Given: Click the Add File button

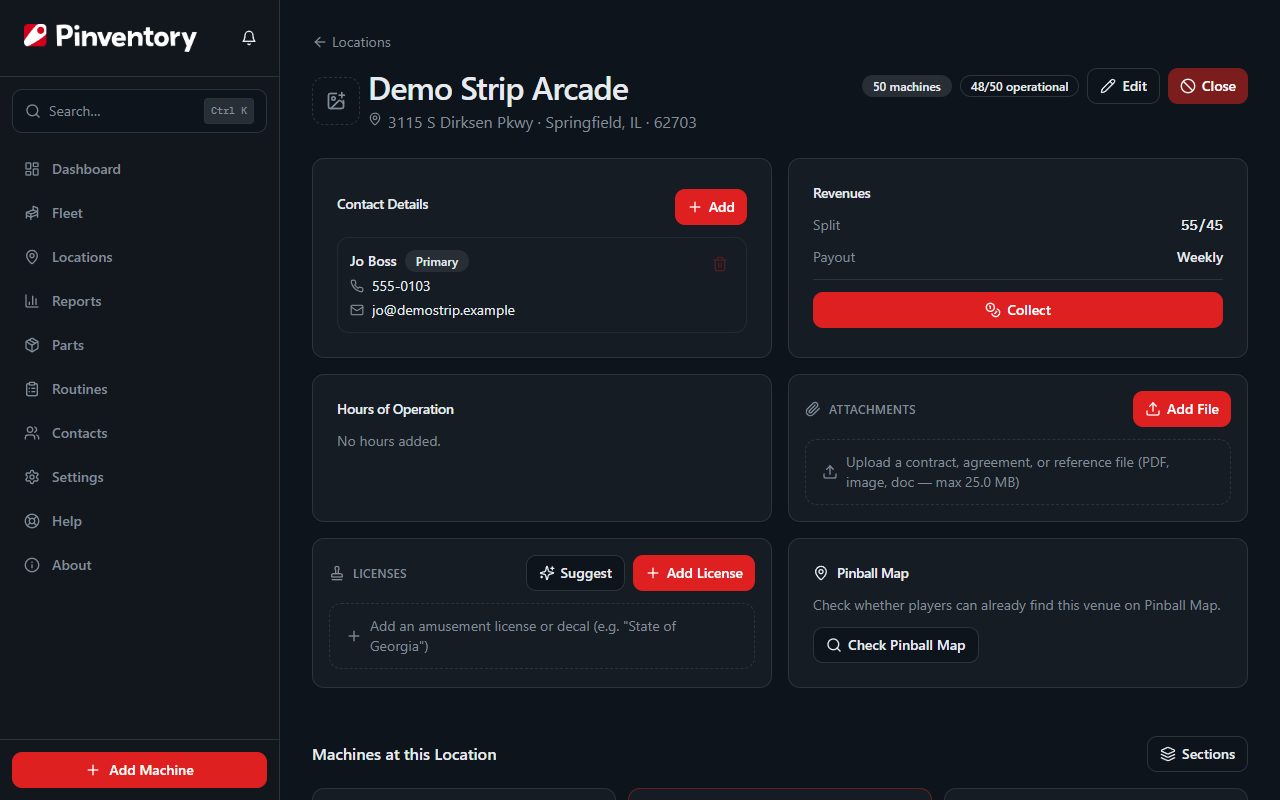Looking at the screenshot, I should click(1182, 409).
